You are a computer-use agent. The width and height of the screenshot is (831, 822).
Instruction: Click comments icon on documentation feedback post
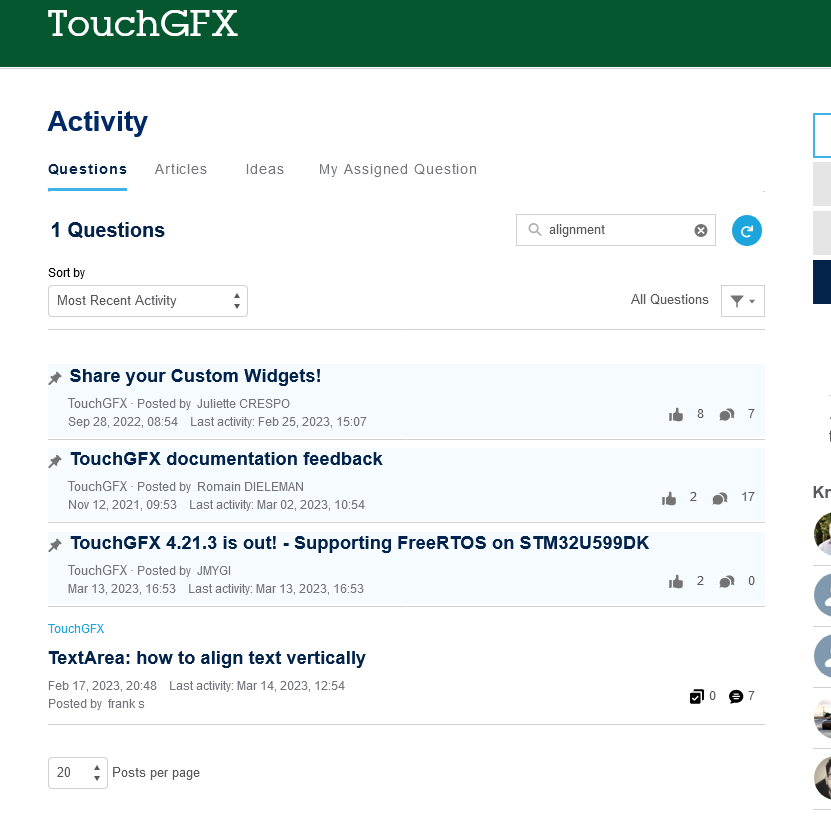(x=720, y=498)
